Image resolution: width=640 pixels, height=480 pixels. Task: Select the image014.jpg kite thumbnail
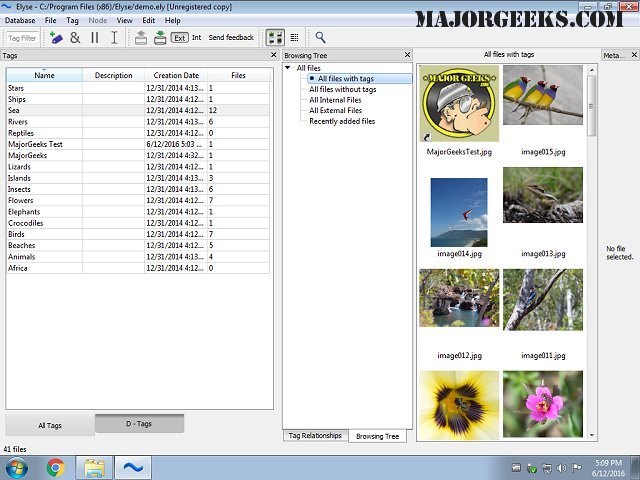click(459, 212)
